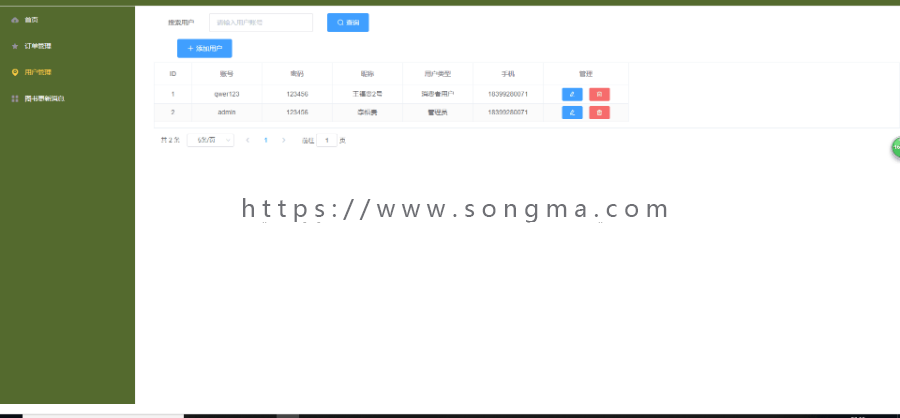Click the ID column header
Image resolution: width=900 pixels, height=418 pixels.
click(173, 74)
